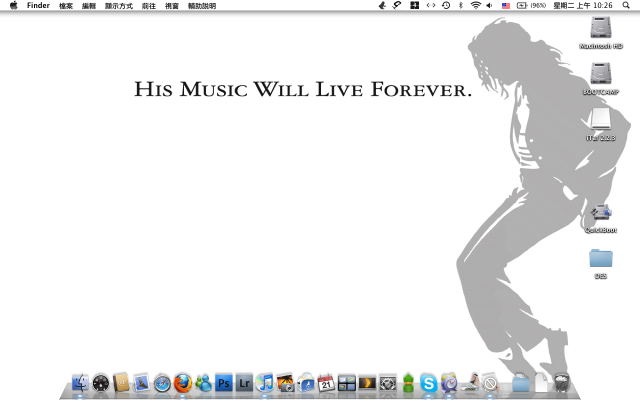Open the 前往 menu

click(x=149, y=6)
